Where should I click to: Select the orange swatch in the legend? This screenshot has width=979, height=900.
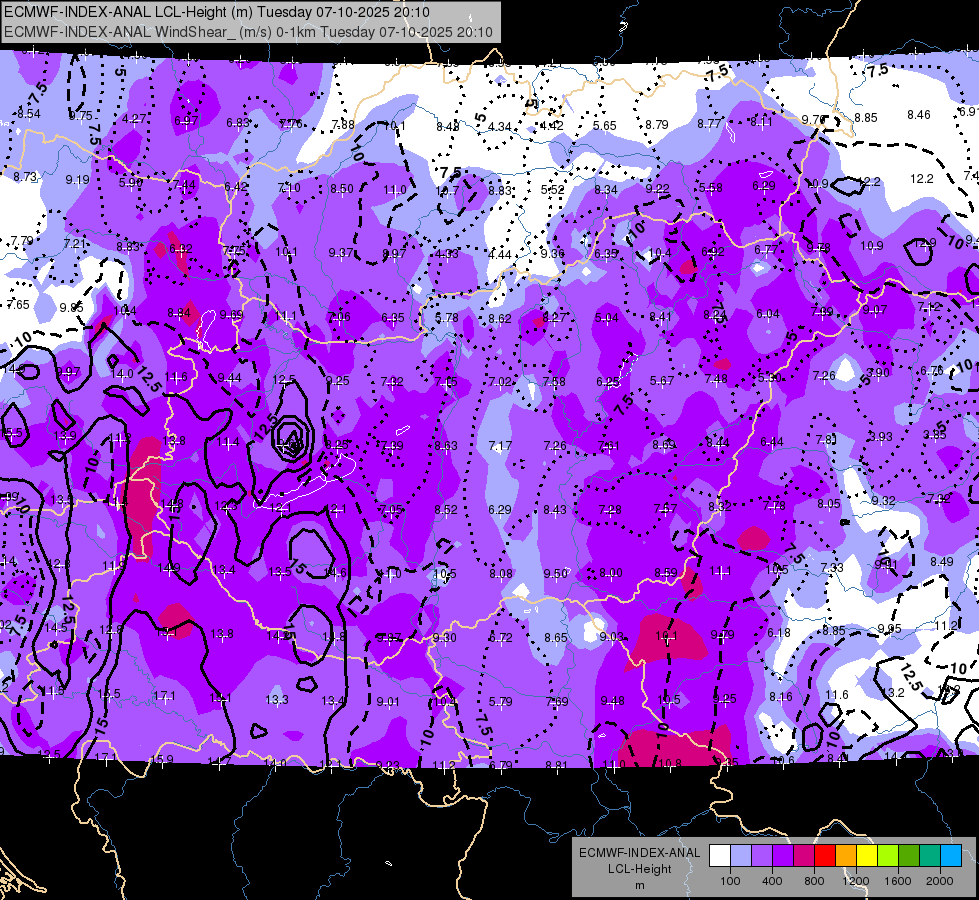click(x=846, y=856)
